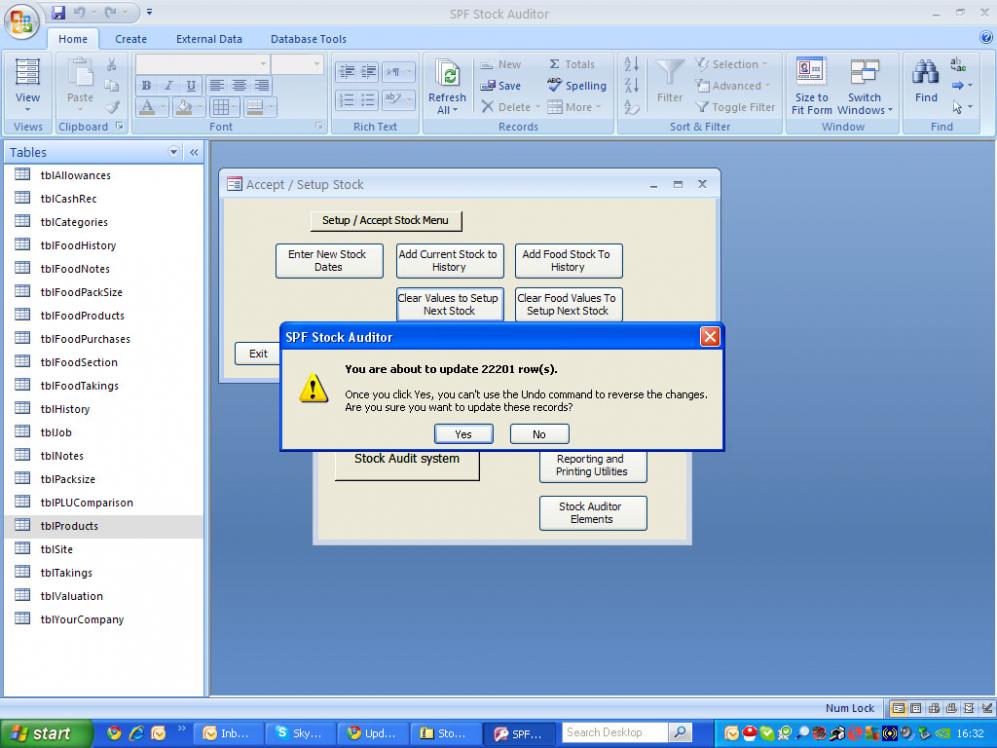Select tblFoodProducts in the Tables list

pyautogui.click(x=103, y=315)
